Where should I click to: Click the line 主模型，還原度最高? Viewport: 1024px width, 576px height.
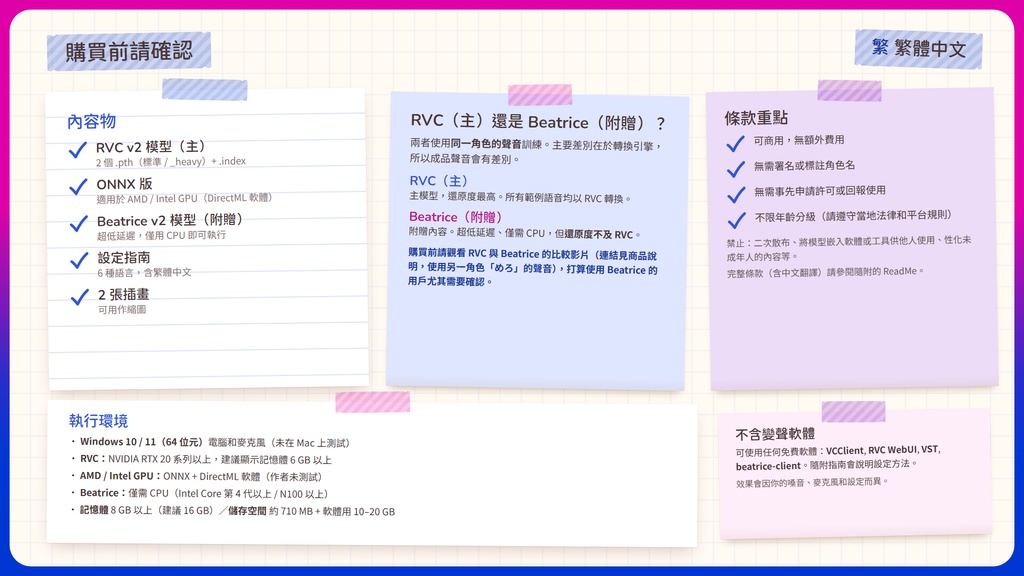point(520,198)
